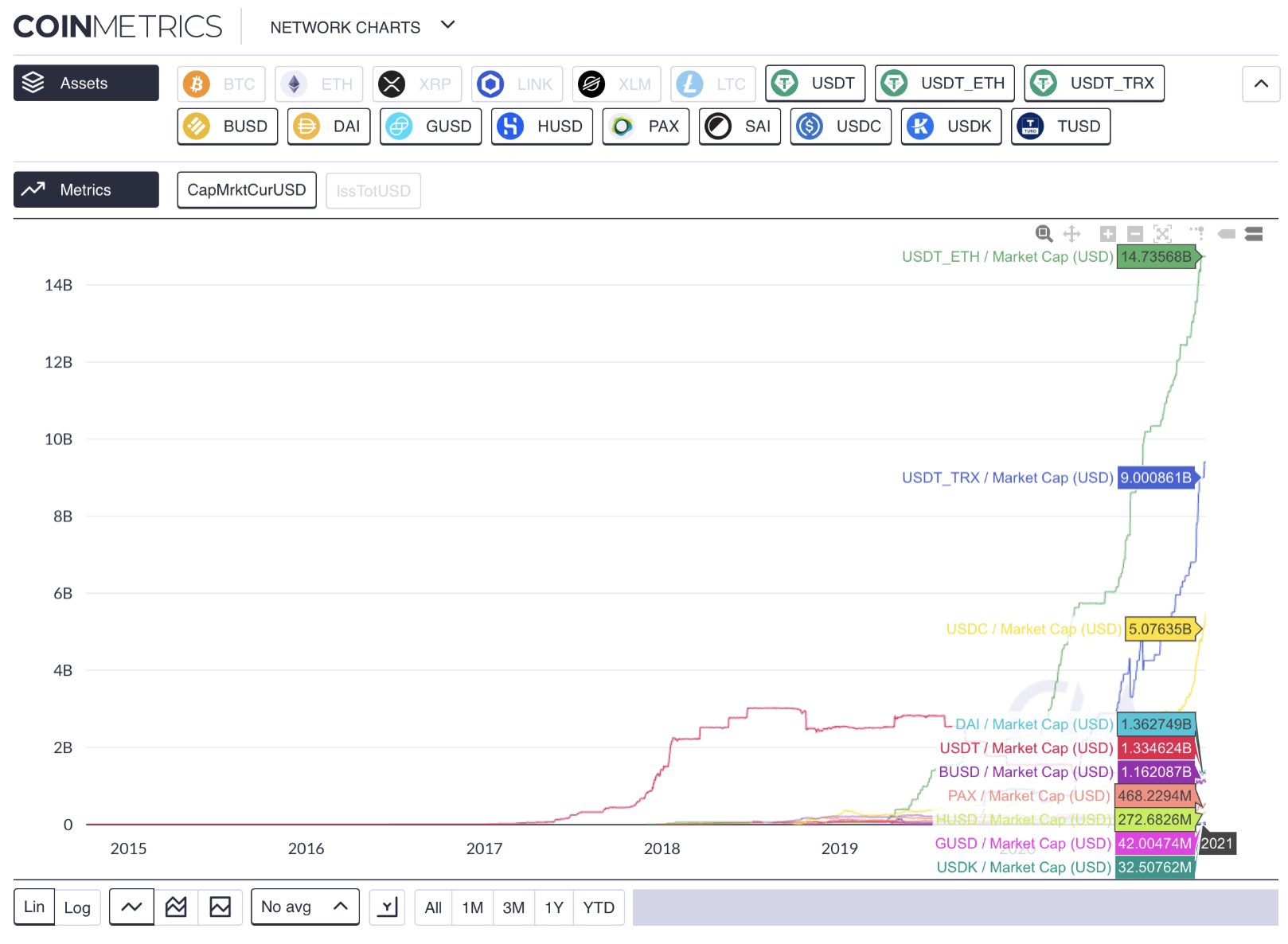Toggle the Y-axis options icon
Image resolution: width=1288 pixels, height=944 pixels.
(x=388, y=907)
